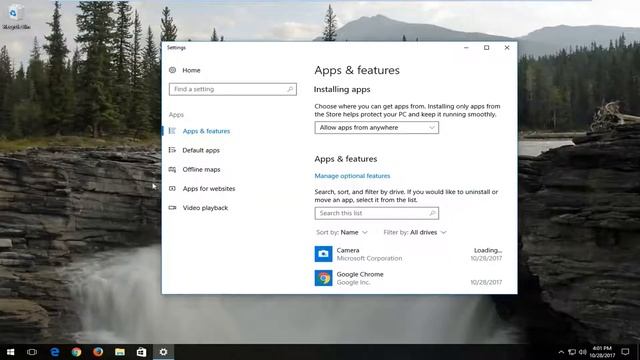The image size is (640, 360).
Task: Open the Filter by All drives dropdown
Action: point(415,232)
